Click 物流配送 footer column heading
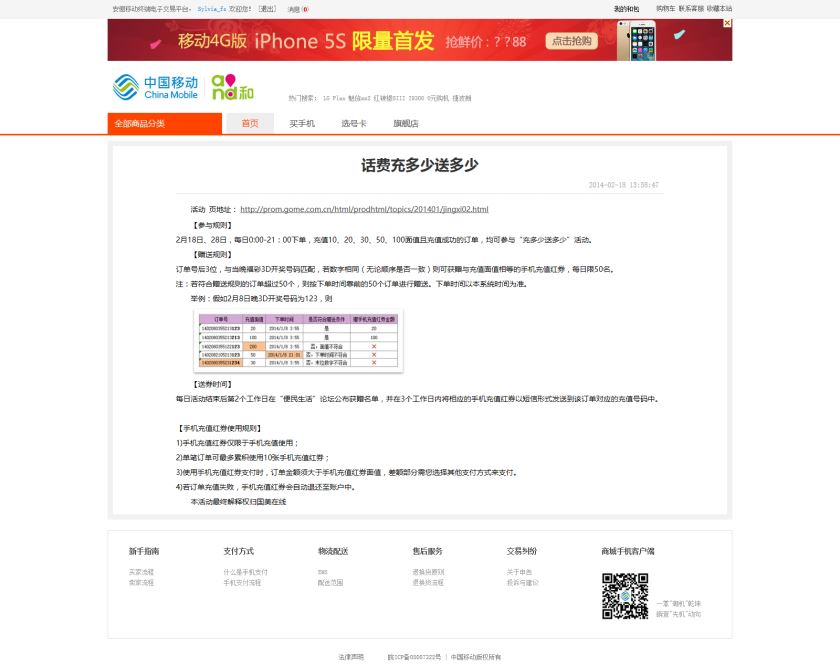Image resolution: width=840 pixels, height=666 pixels. pyautogui.click(x=333, y=551)
